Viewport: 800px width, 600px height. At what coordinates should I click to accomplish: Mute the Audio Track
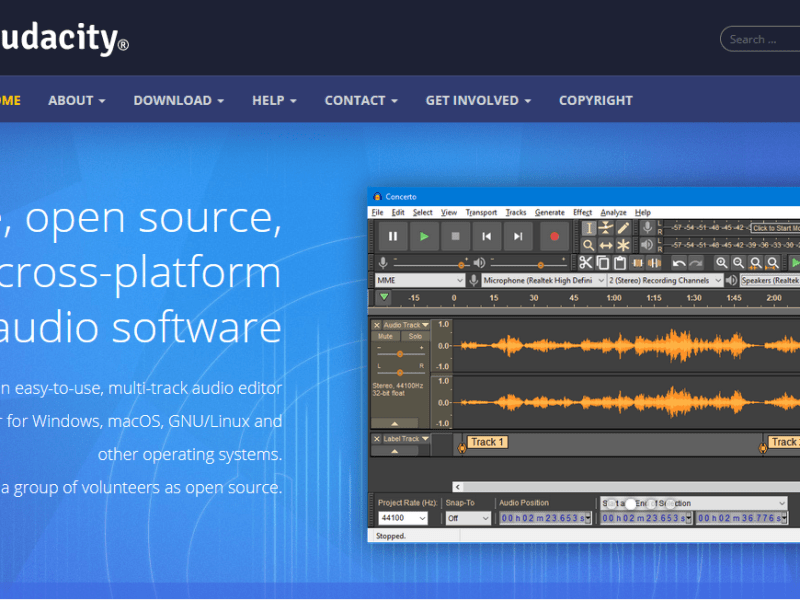(x=386, y=336)
